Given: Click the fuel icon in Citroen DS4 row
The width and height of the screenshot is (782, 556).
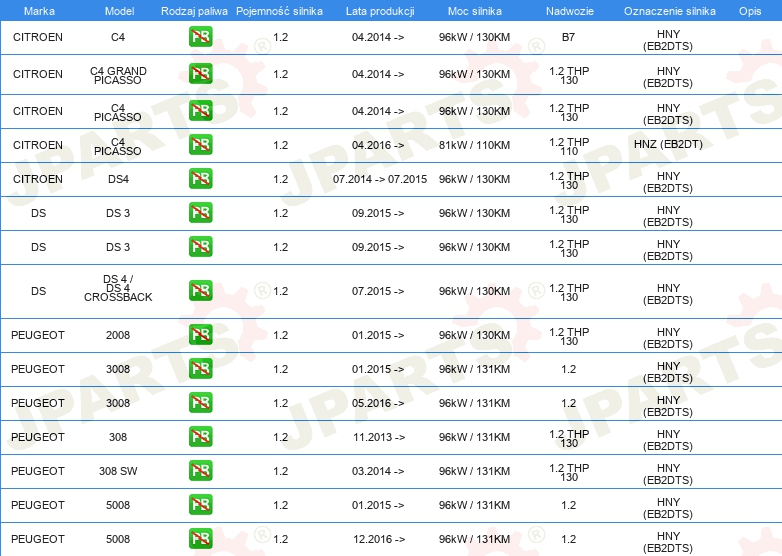Looking at the screenshot, I should click(x=200, y=179).
